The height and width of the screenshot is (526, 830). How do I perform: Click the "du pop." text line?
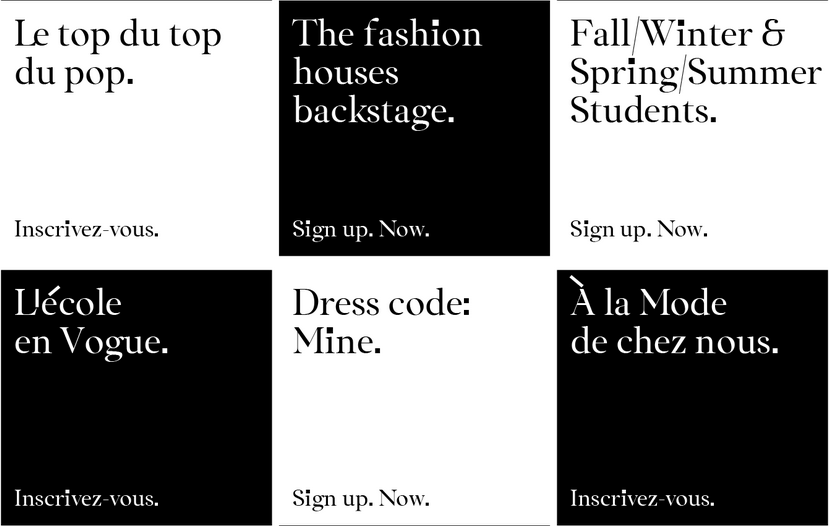[74, 75]
